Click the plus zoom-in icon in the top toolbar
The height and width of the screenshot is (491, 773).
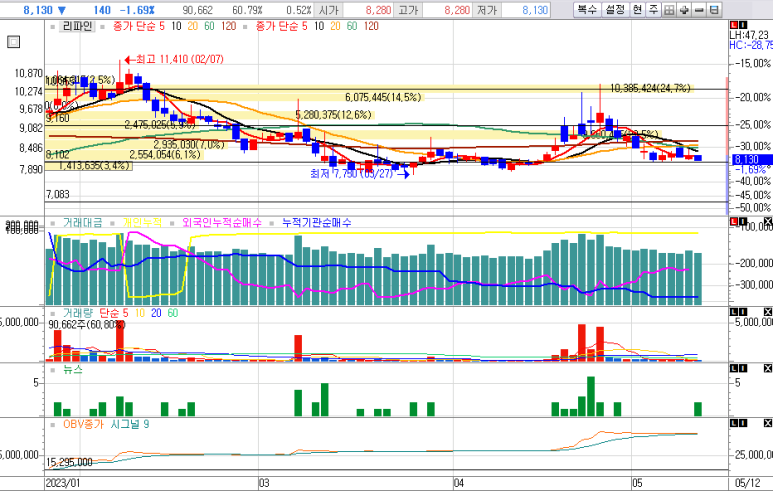tap(684, 10)
